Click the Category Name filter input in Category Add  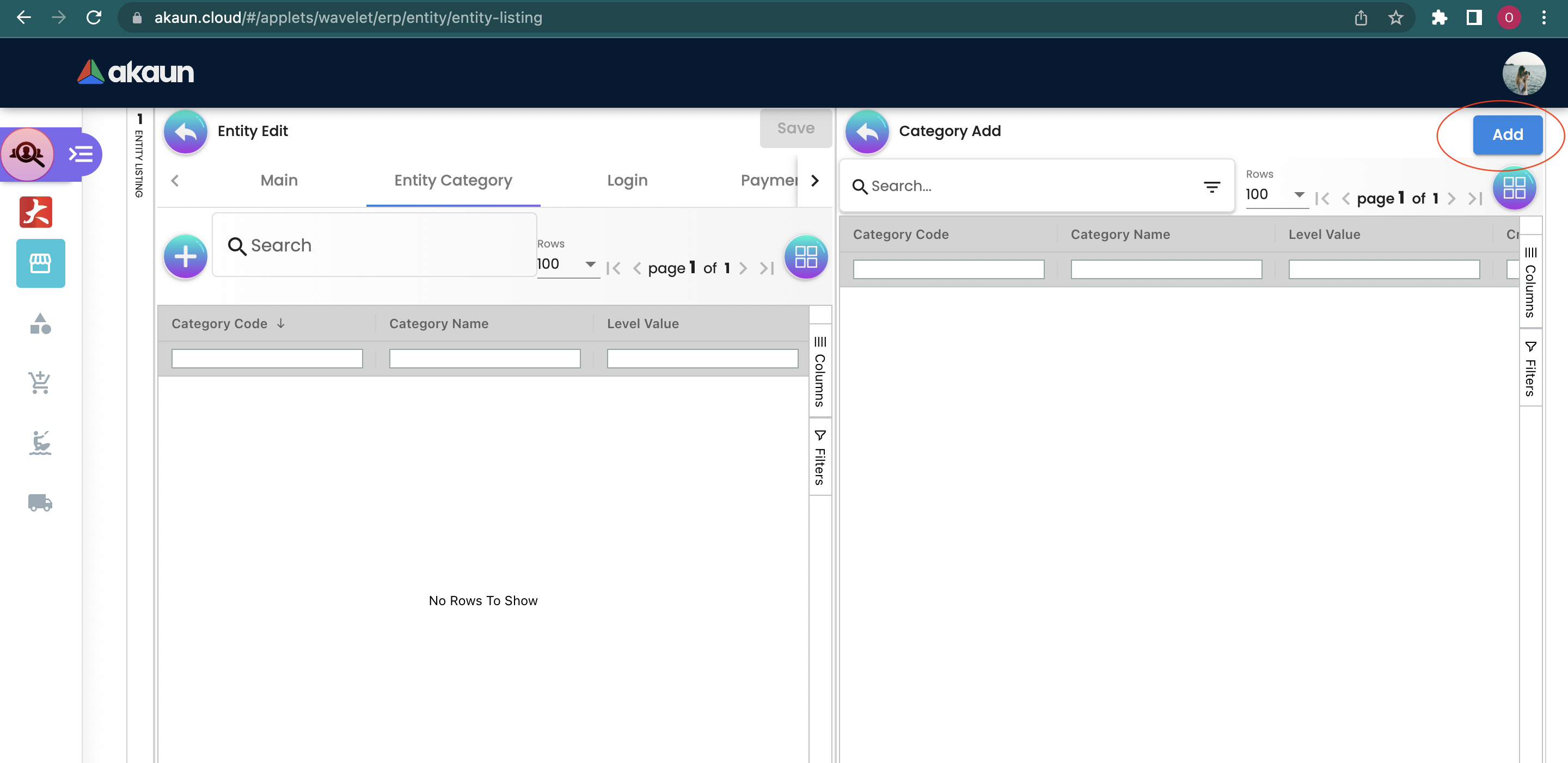point(1166,269)
